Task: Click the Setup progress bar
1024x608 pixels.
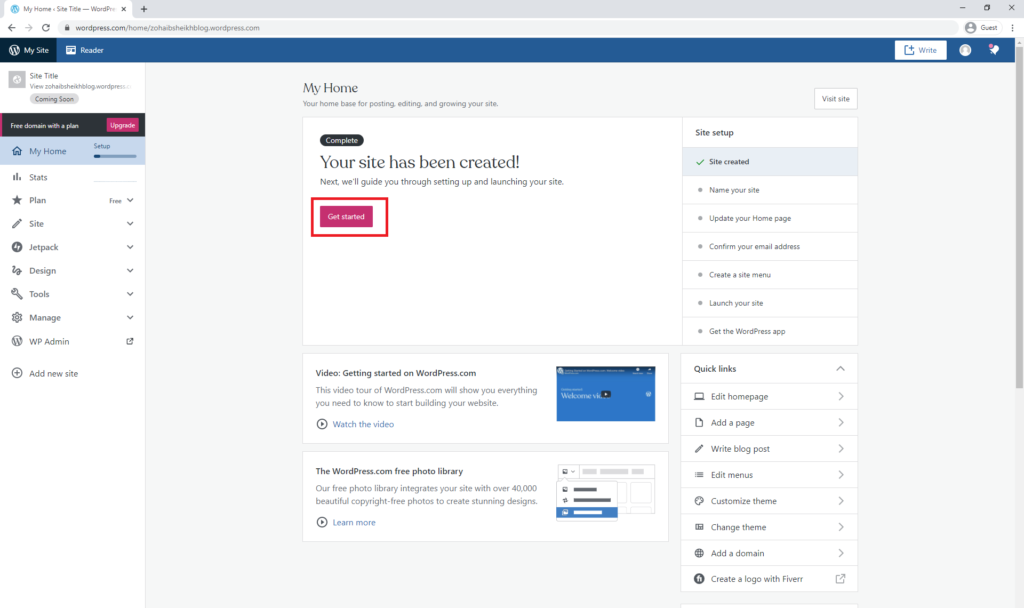Action: 115,156
